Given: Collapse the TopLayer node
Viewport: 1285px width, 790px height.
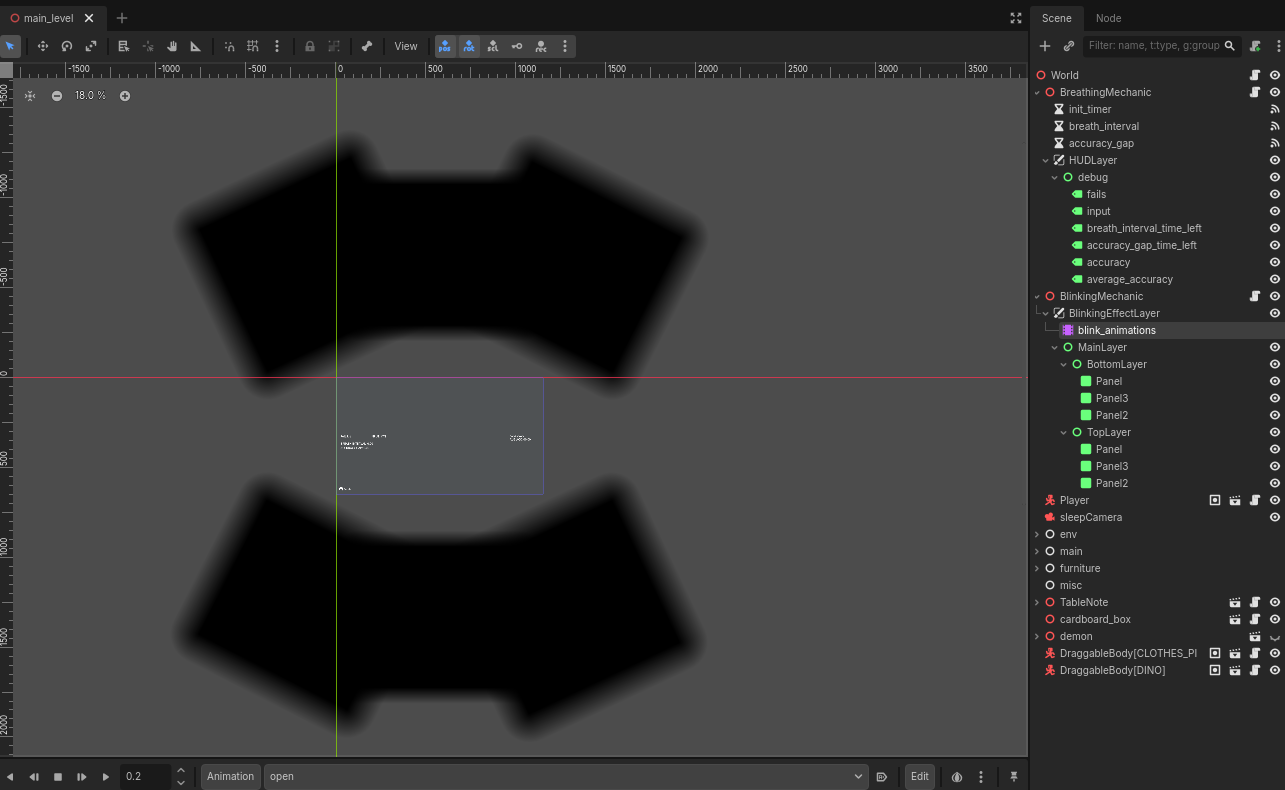Looking at the screenshot, I should click(1063, 432).
